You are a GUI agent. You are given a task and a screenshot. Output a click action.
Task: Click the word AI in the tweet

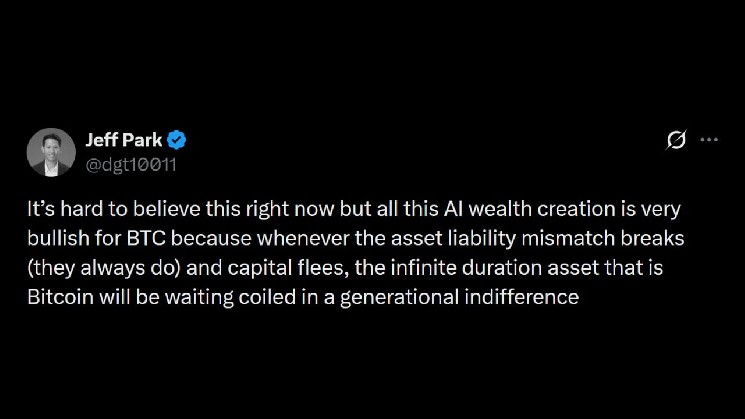[453, 209]
